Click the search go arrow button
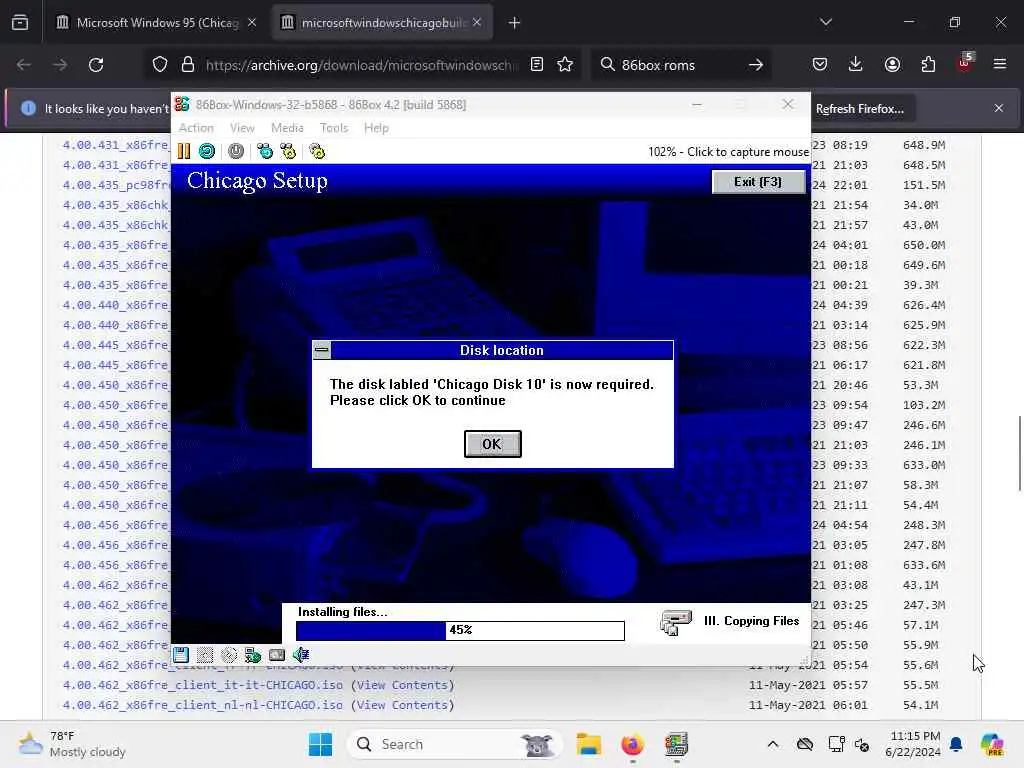Image resolution: width=1024 pixels, height=768 pixels. point(756,65)
